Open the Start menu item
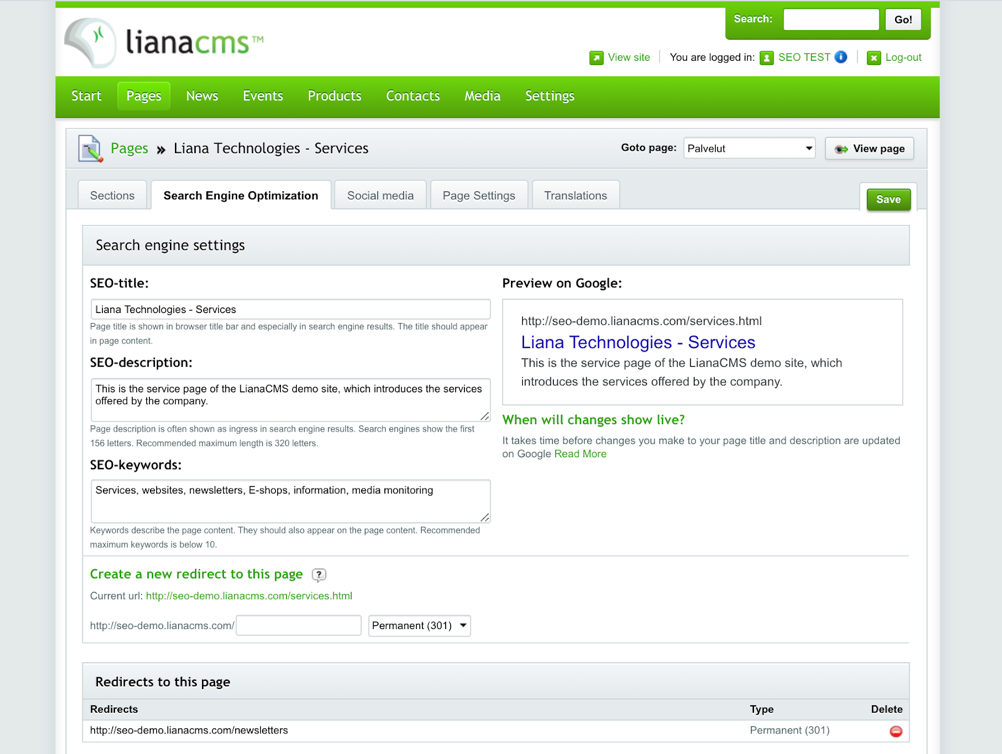Screen dimensions: 1002x754 tap(86, 96)
